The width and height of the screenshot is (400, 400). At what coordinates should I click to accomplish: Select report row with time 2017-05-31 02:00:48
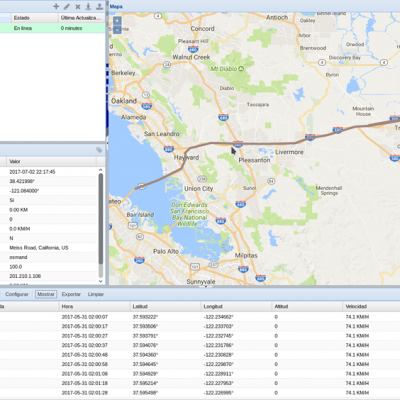[200, 355]
